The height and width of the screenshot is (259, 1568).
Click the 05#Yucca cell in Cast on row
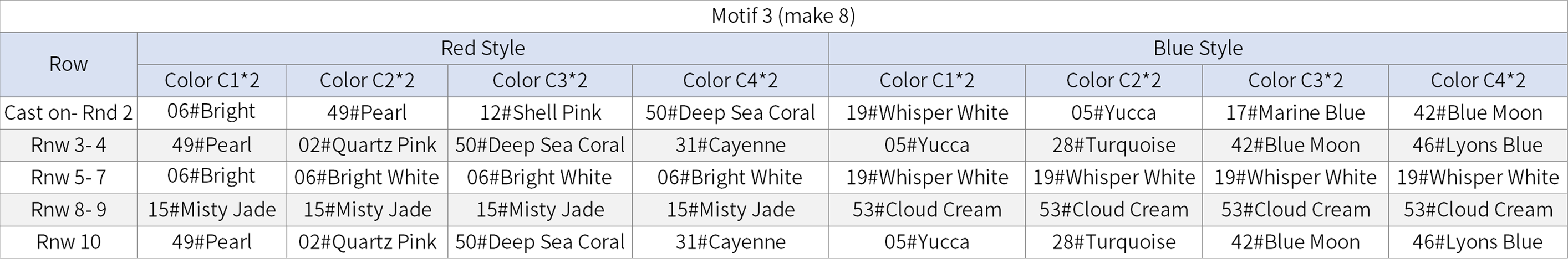[1114, 113]
